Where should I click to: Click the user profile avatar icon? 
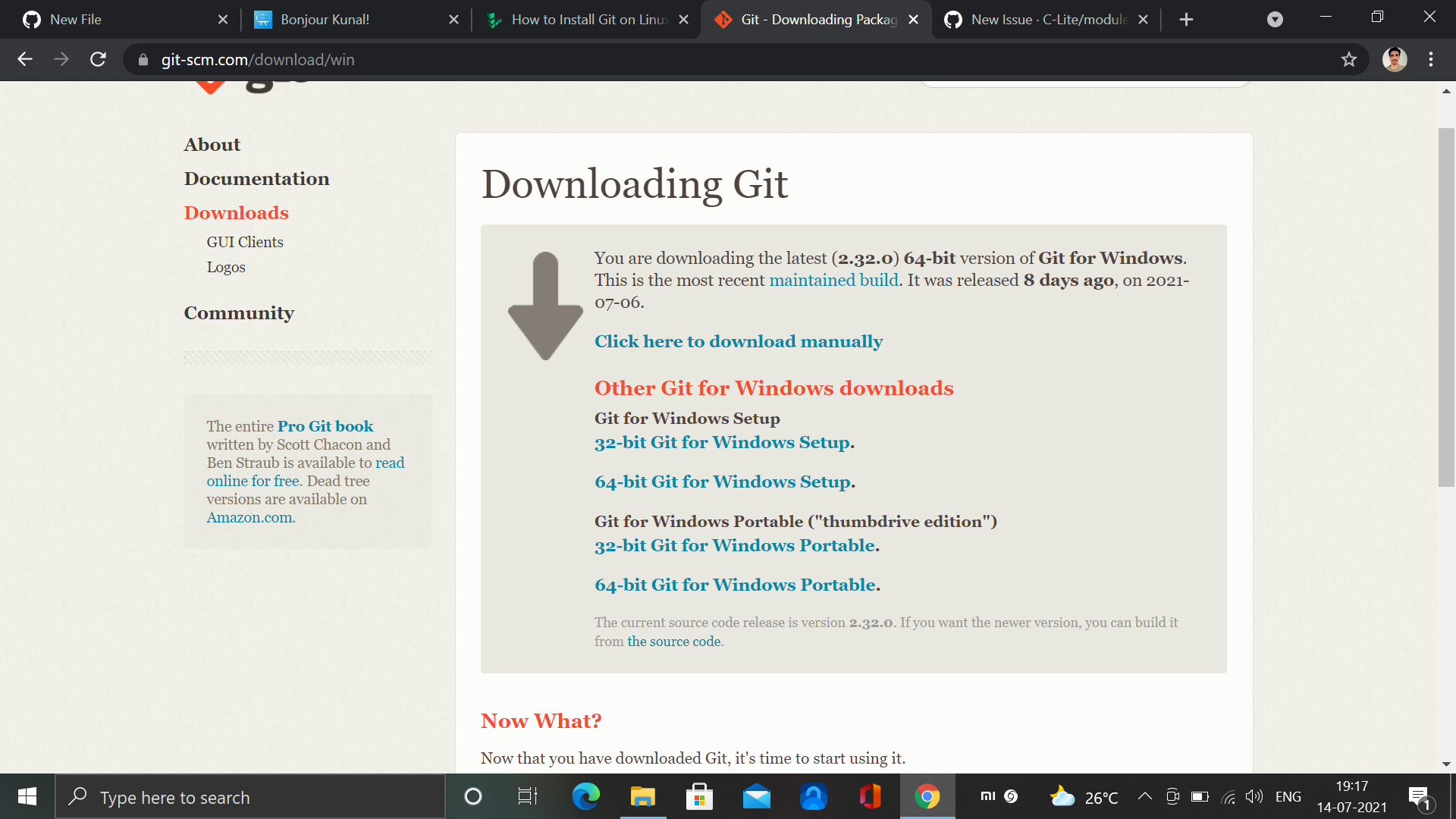coord(1394,59)
